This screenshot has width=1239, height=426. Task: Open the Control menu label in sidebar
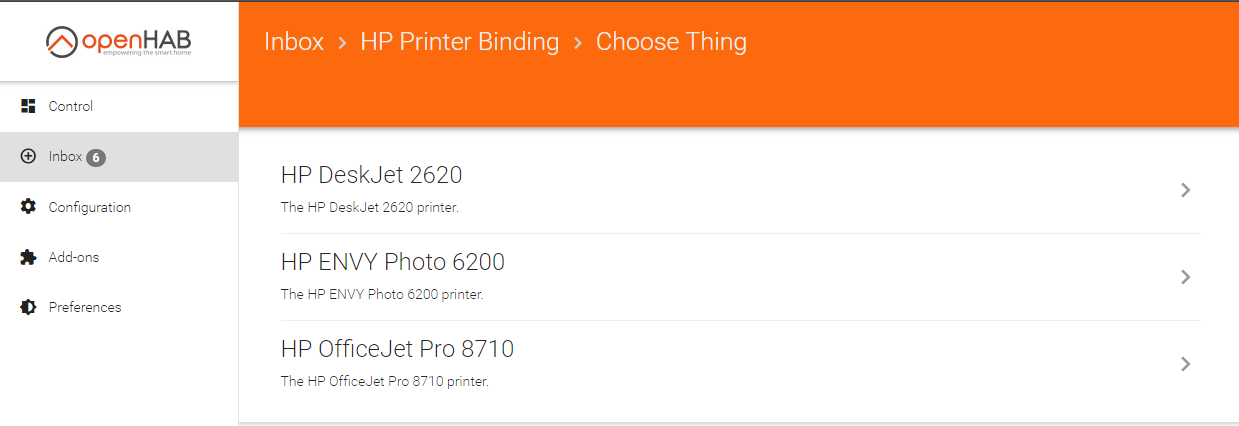71,106
